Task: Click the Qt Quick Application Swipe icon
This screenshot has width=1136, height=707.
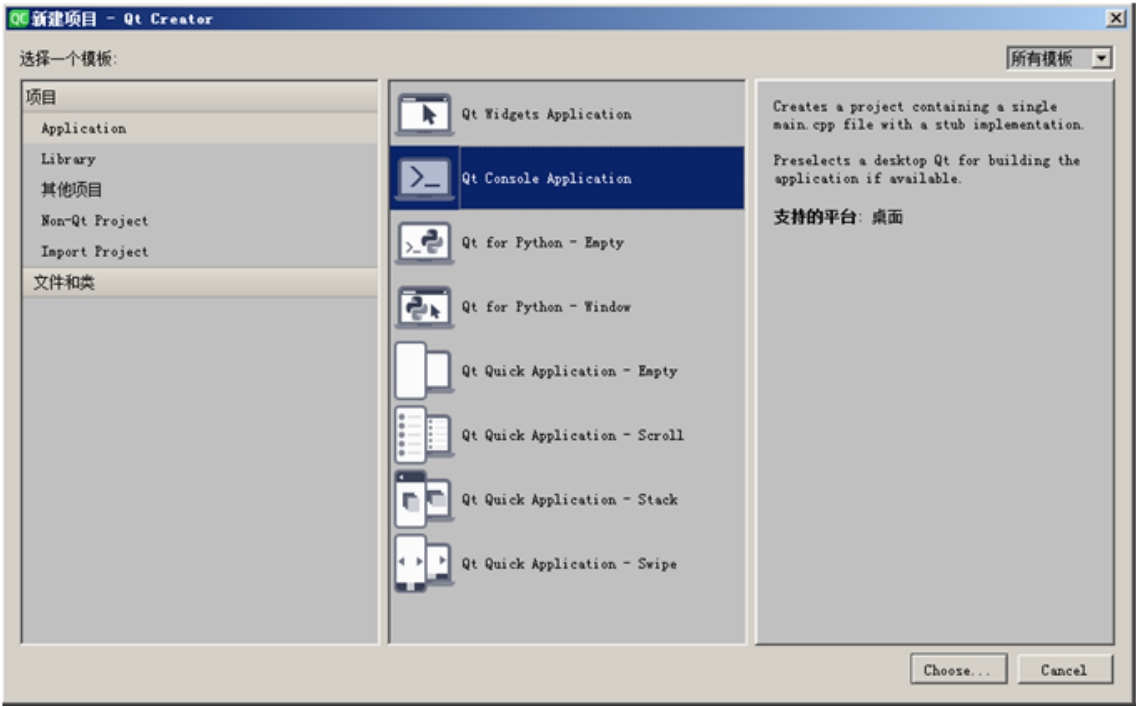Action: tap(425, 564)
